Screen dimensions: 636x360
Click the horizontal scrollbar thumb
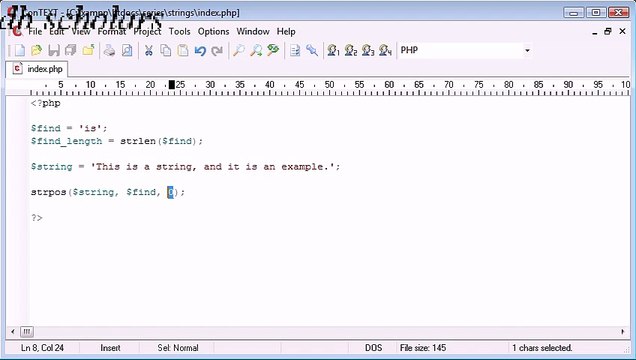point(27,332)
